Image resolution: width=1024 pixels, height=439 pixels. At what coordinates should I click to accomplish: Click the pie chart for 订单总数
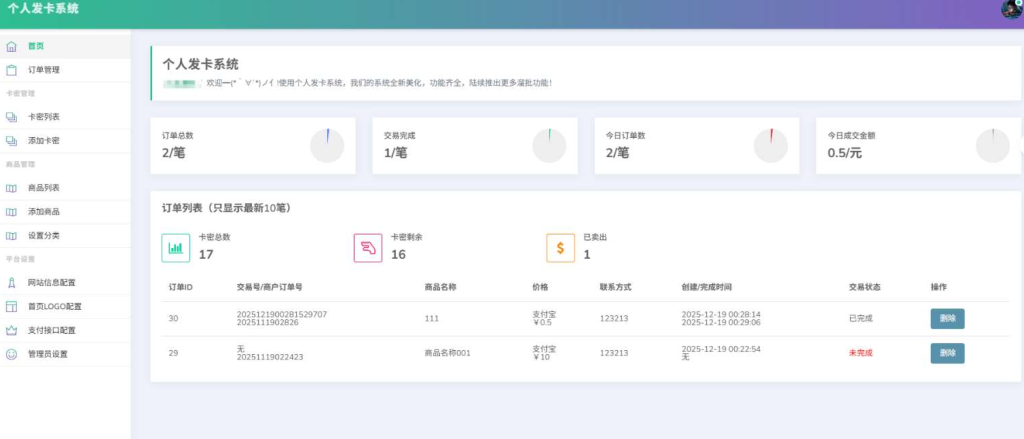click(x=327, y=146)
